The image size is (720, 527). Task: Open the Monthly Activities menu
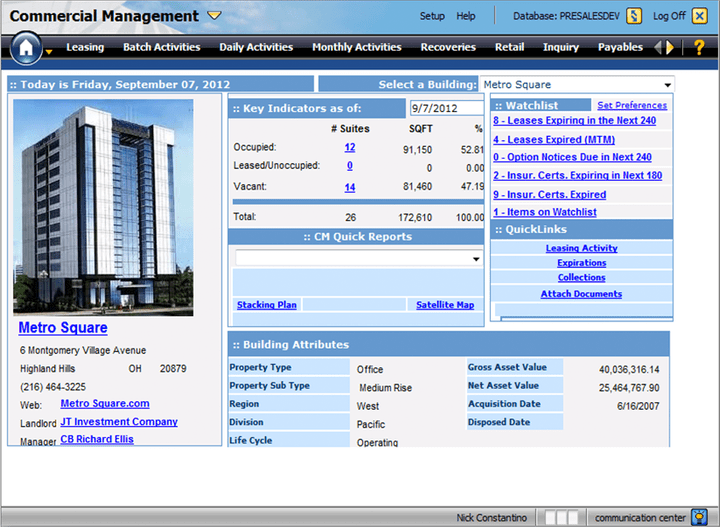356,47
